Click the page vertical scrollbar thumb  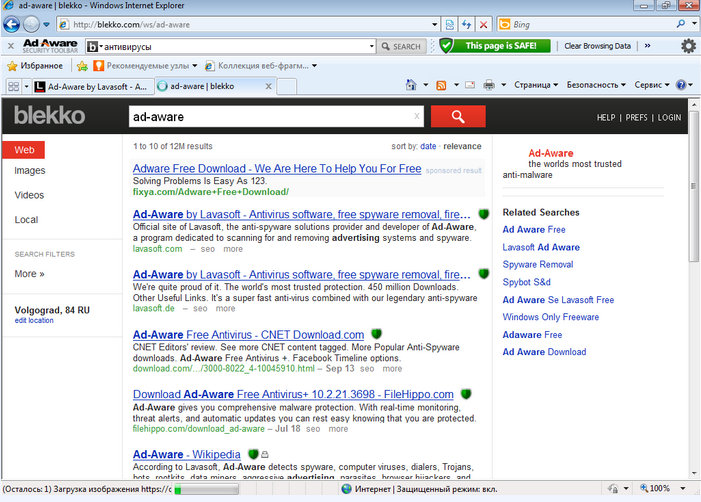pyautogui.click(x=694, y=186)
